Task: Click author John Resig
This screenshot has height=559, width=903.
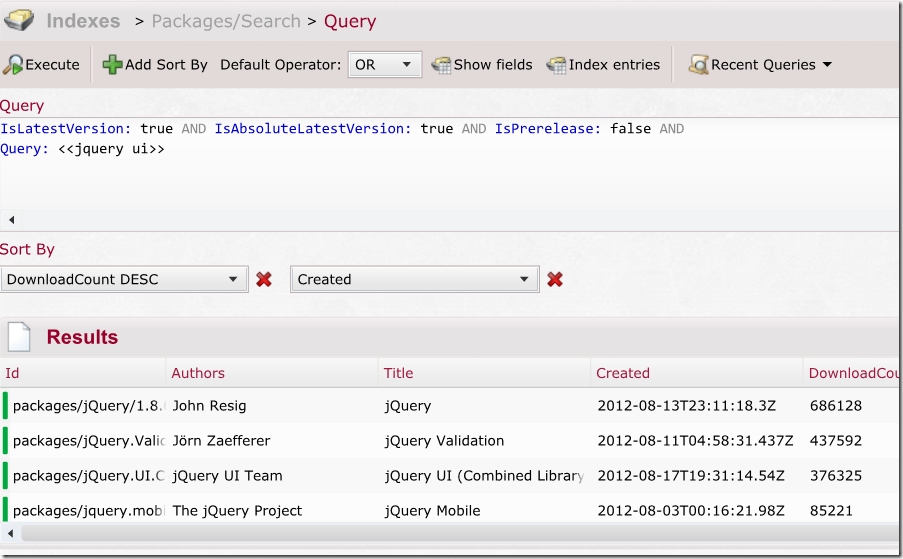Action: (x=209, y=406)
